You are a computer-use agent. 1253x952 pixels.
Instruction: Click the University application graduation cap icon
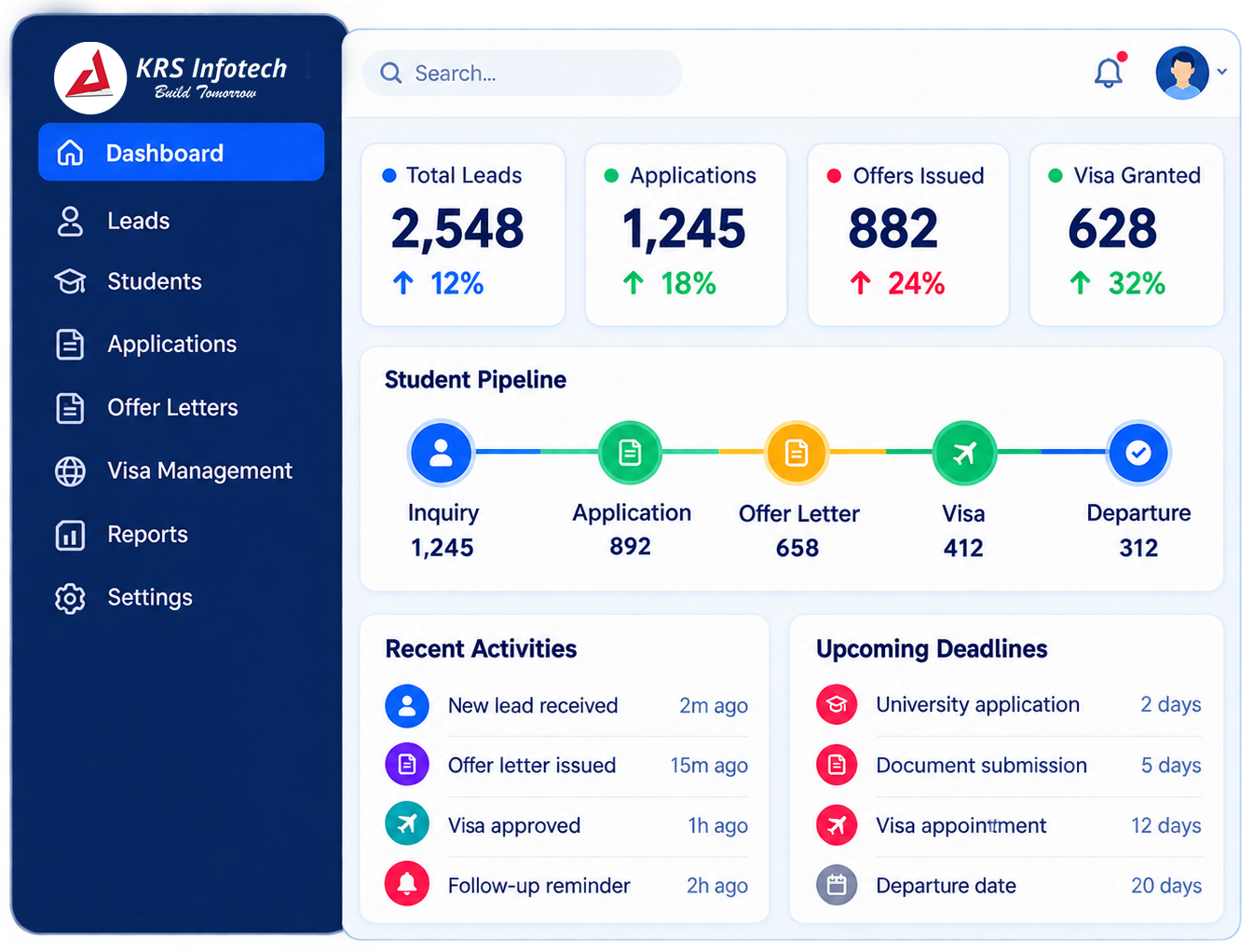click(837, 704)
